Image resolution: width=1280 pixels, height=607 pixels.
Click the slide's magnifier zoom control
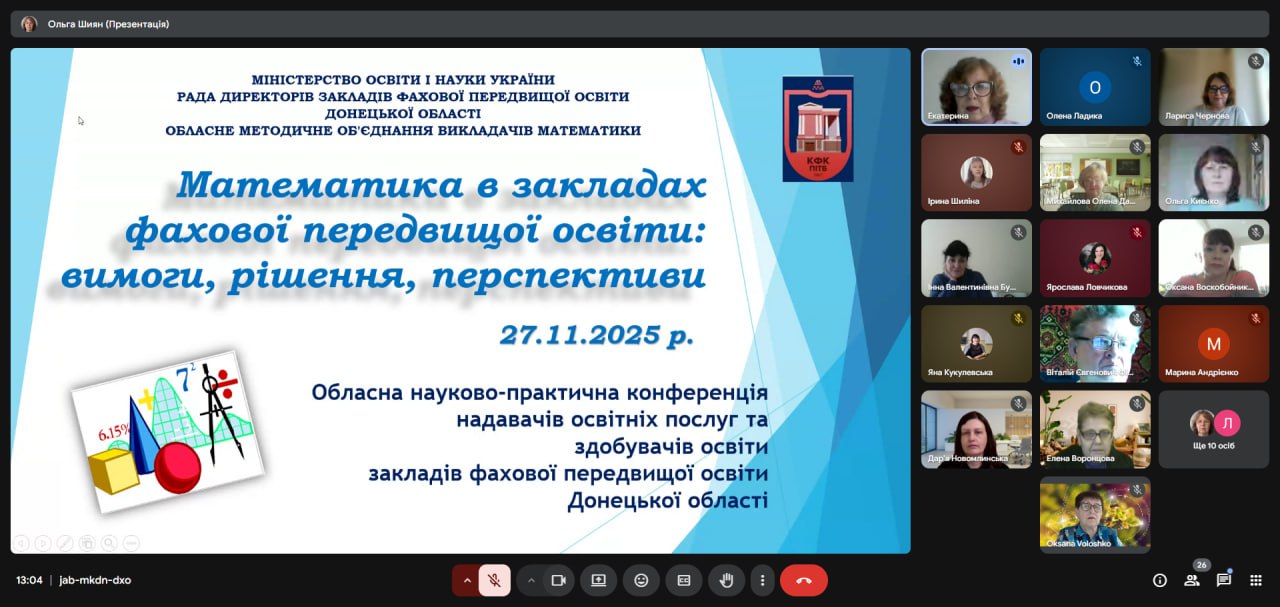[109, 543]
